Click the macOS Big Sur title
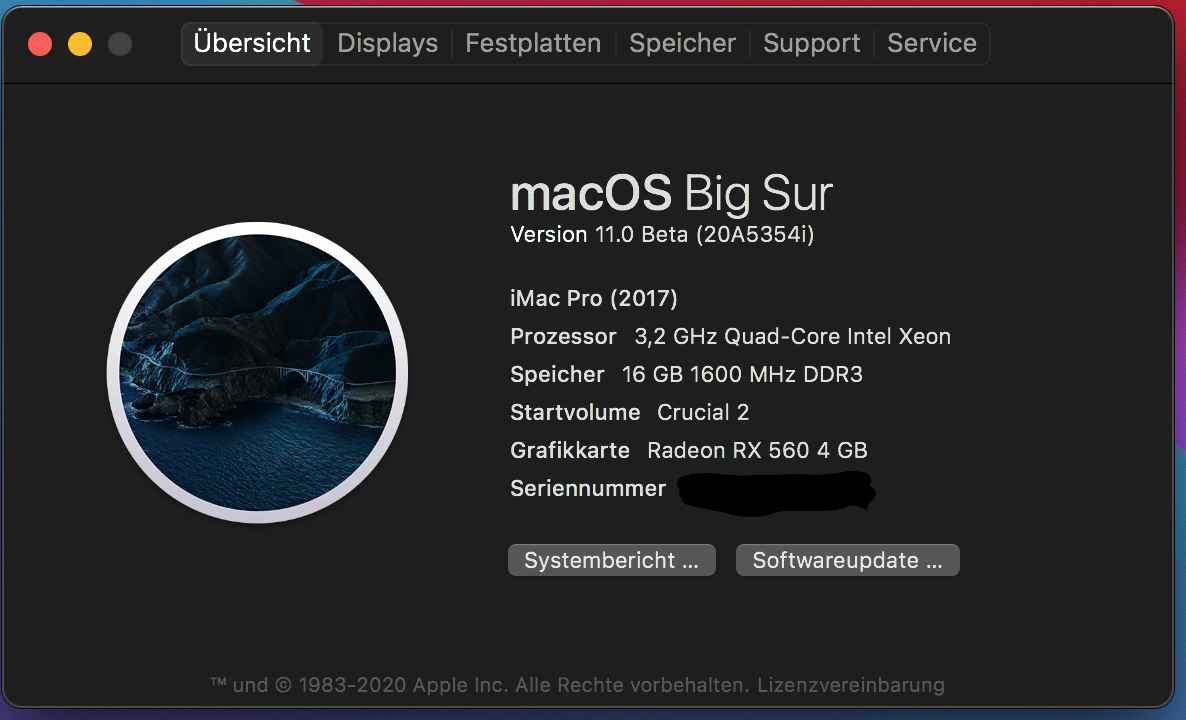1186x720 pixels. [x=671, y=193]
